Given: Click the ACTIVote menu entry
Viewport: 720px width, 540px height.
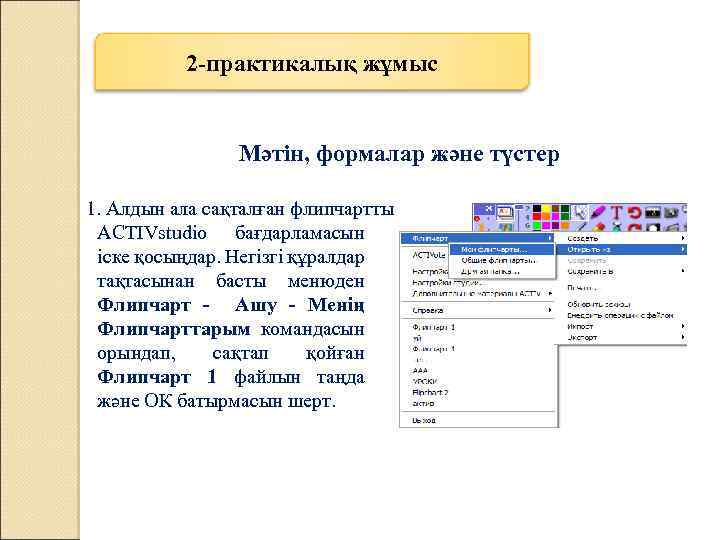Looking at the screenshot, I should click(x=429, y=255).
